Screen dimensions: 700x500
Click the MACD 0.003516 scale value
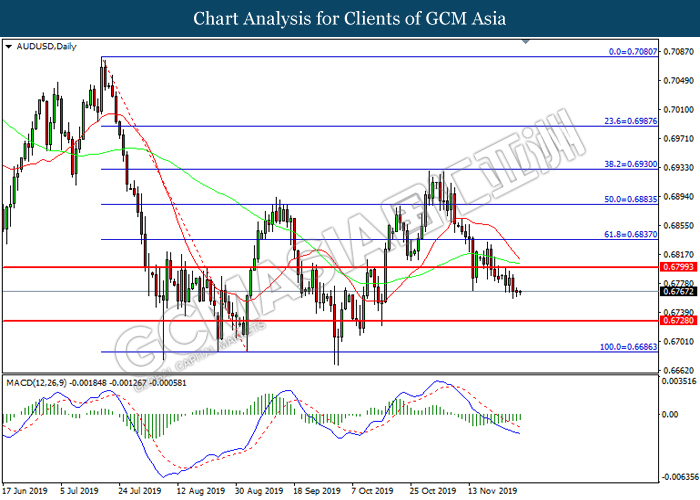click(679, 381)
